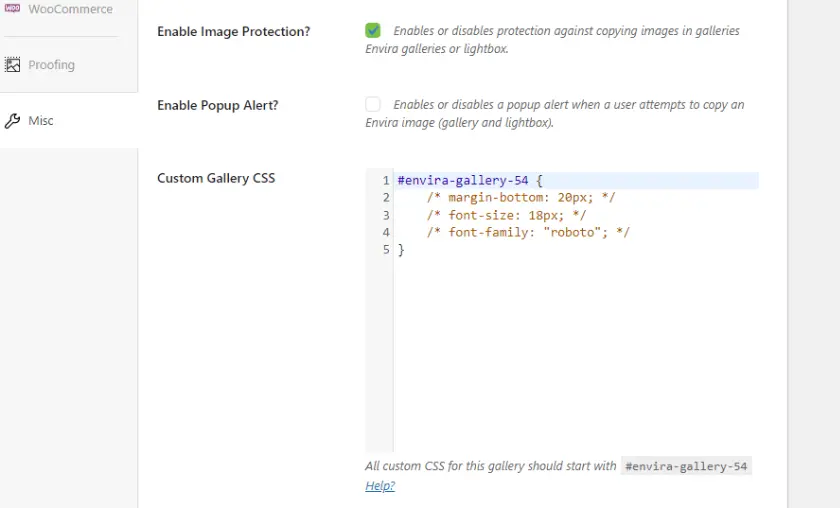
Task: Click the margin-bottom comment line
Action: (520, 198)
